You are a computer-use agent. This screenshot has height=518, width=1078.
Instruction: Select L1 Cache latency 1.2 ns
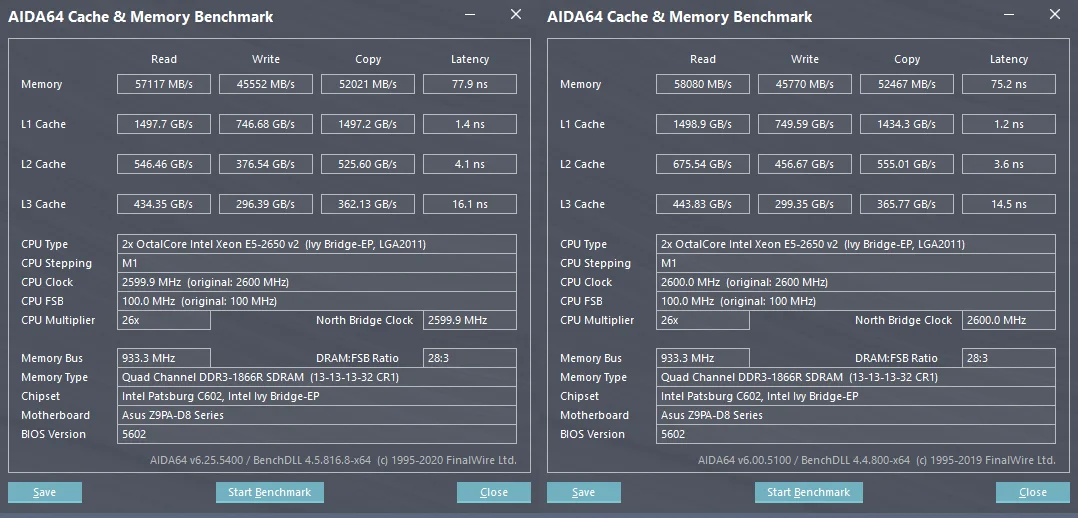tap(1009, 124)
